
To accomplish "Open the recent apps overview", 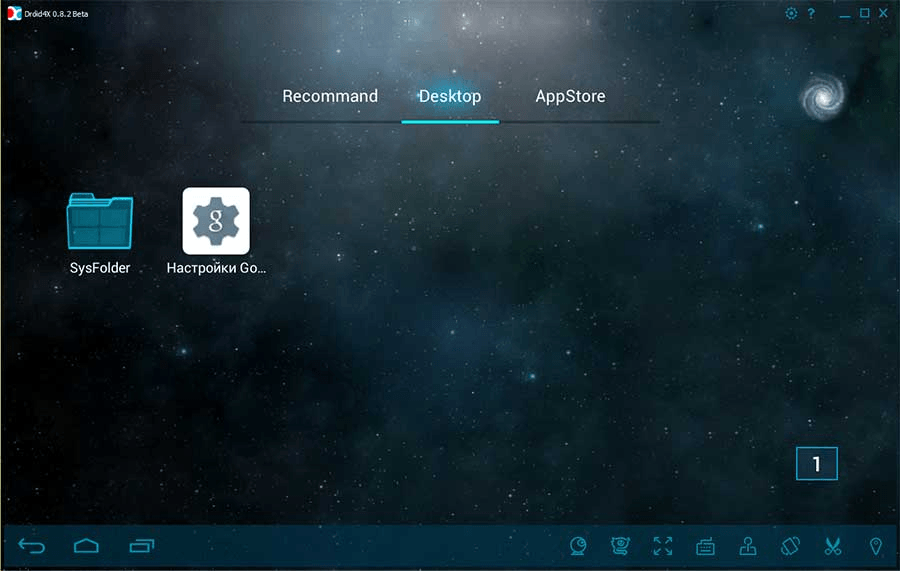I will click(142, 545).
